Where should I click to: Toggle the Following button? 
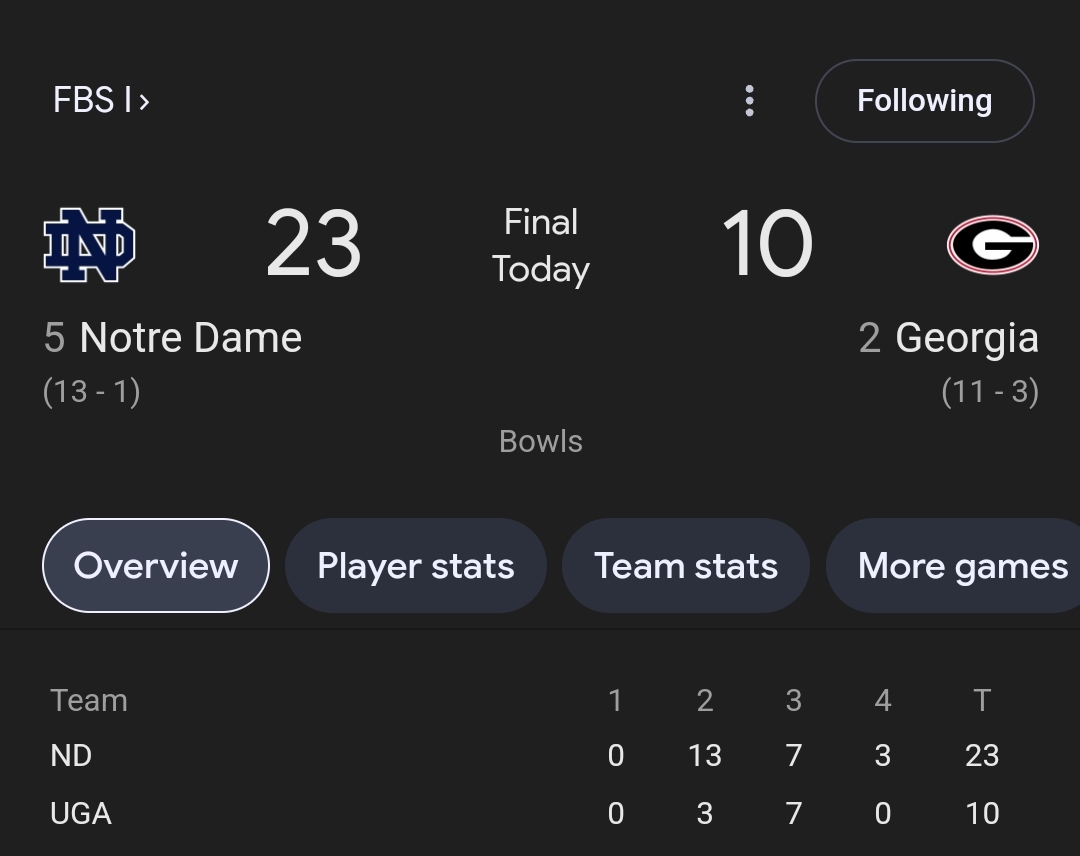[x=924, y=101]
